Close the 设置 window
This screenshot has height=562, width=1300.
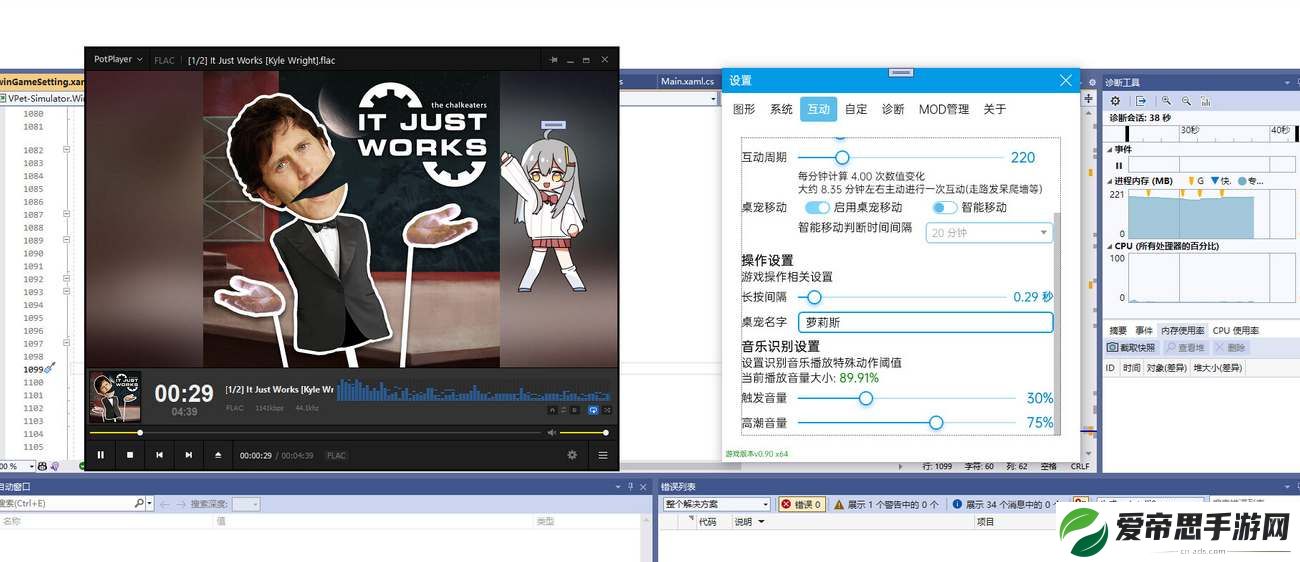(x=1065, y=81)
